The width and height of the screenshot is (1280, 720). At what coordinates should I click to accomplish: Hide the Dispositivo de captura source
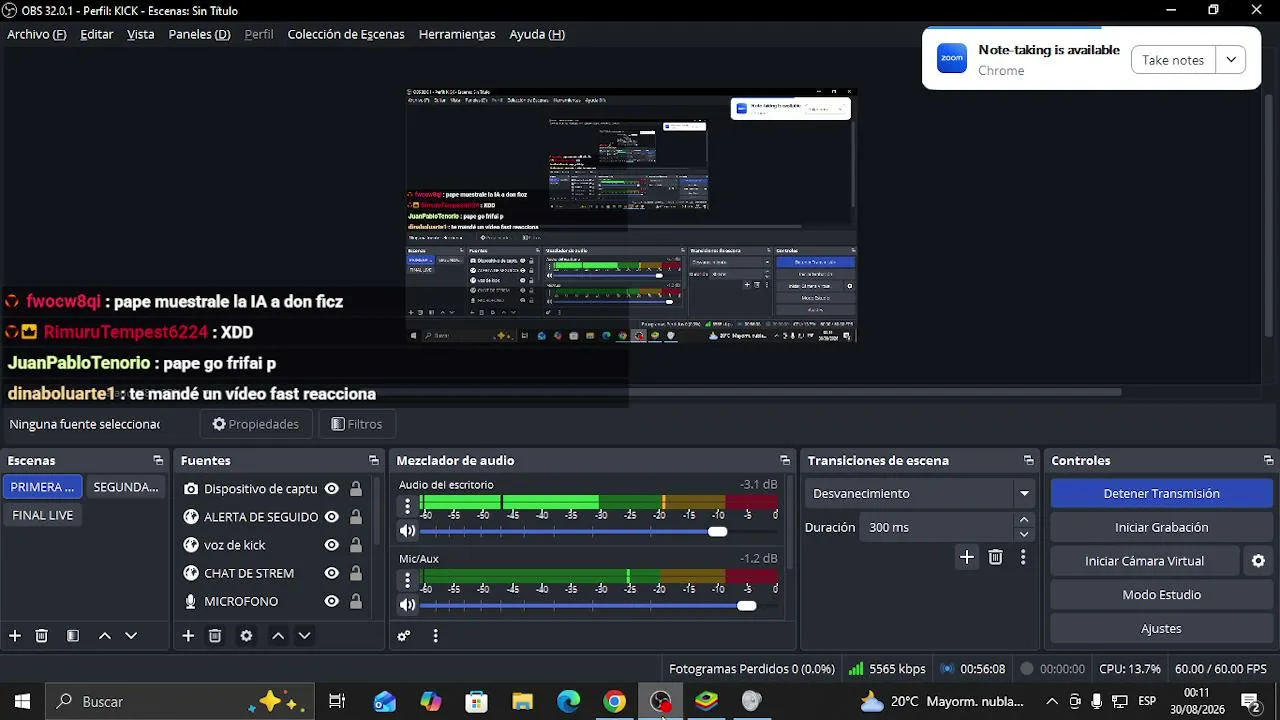click(331, 489)
